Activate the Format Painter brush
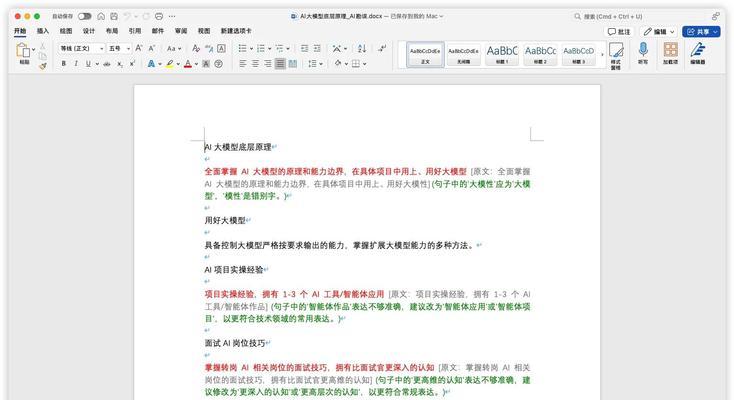Viewport: 734px width, 400px height. coord(43,66)
